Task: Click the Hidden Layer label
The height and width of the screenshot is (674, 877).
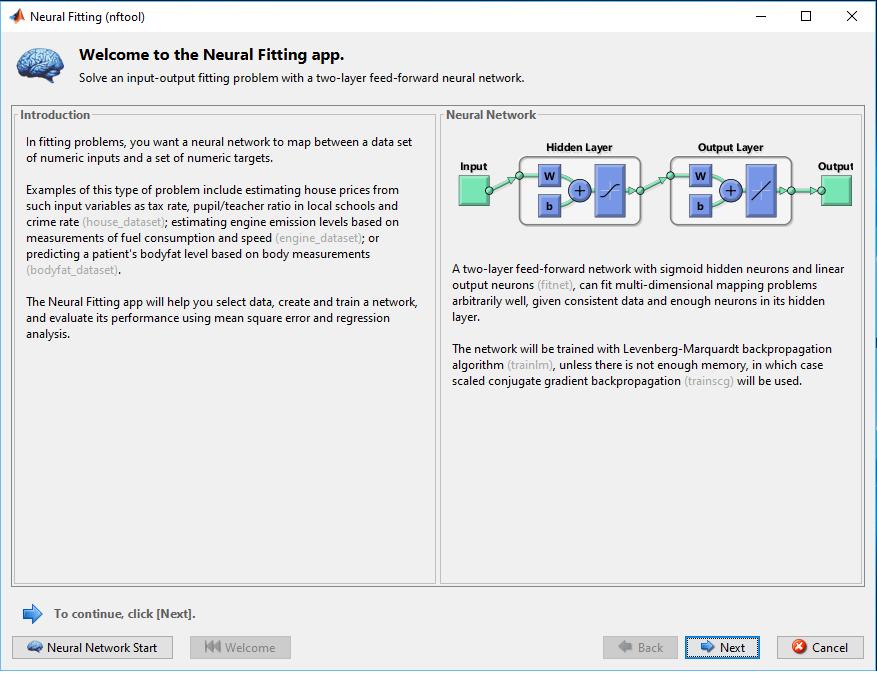Action: pos(579,147)
